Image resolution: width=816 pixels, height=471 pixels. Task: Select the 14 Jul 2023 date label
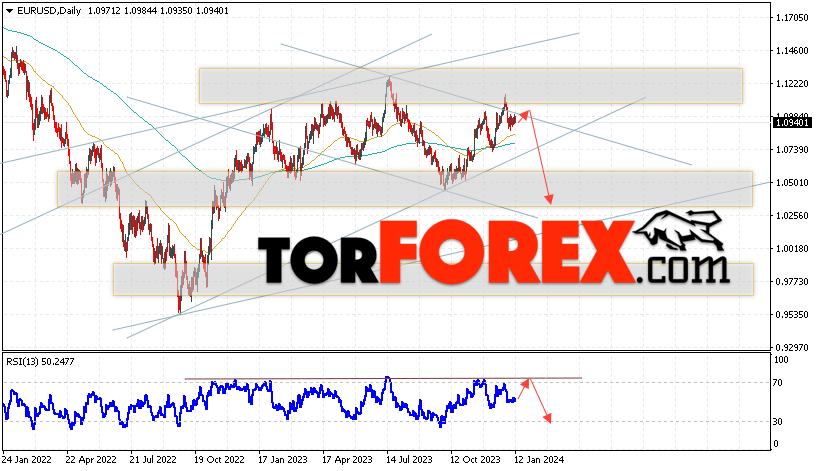point(409,460)
